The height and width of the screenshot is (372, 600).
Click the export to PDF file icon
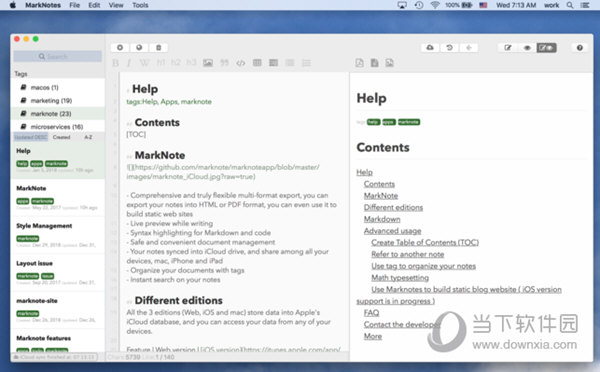359,63
